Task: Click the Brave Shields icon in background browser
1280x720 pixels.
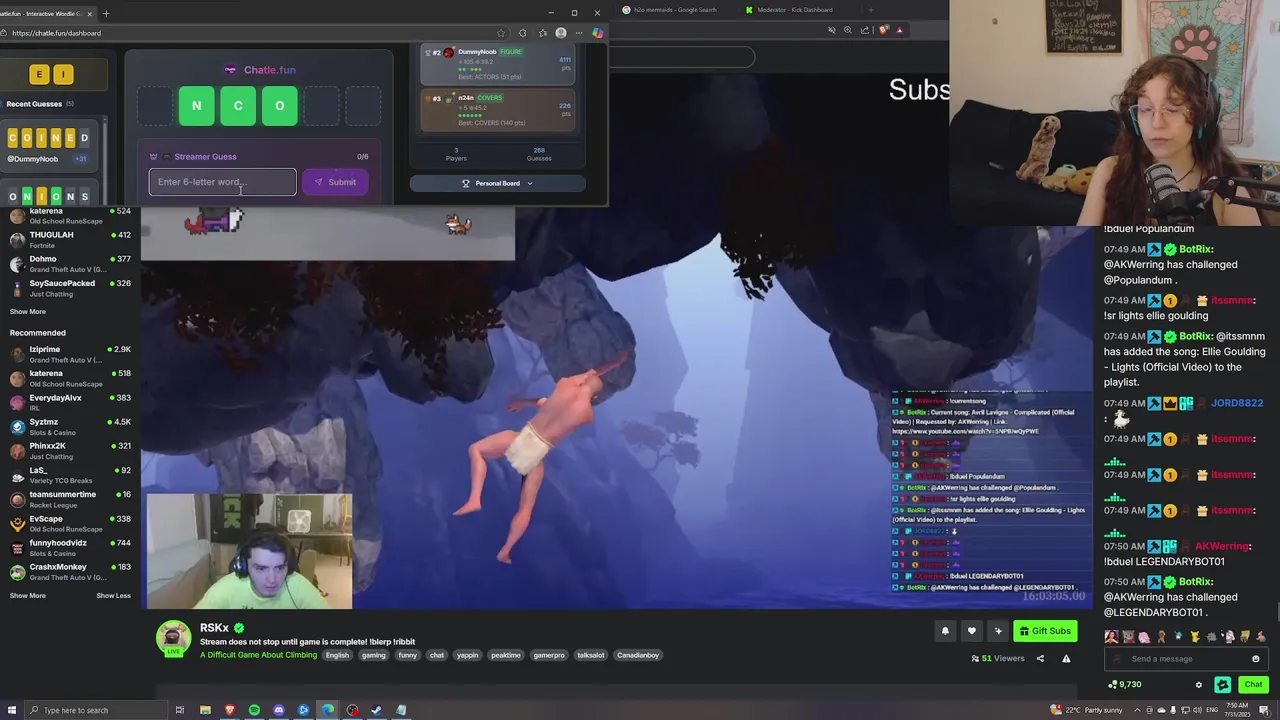Action: coord(883,30)
